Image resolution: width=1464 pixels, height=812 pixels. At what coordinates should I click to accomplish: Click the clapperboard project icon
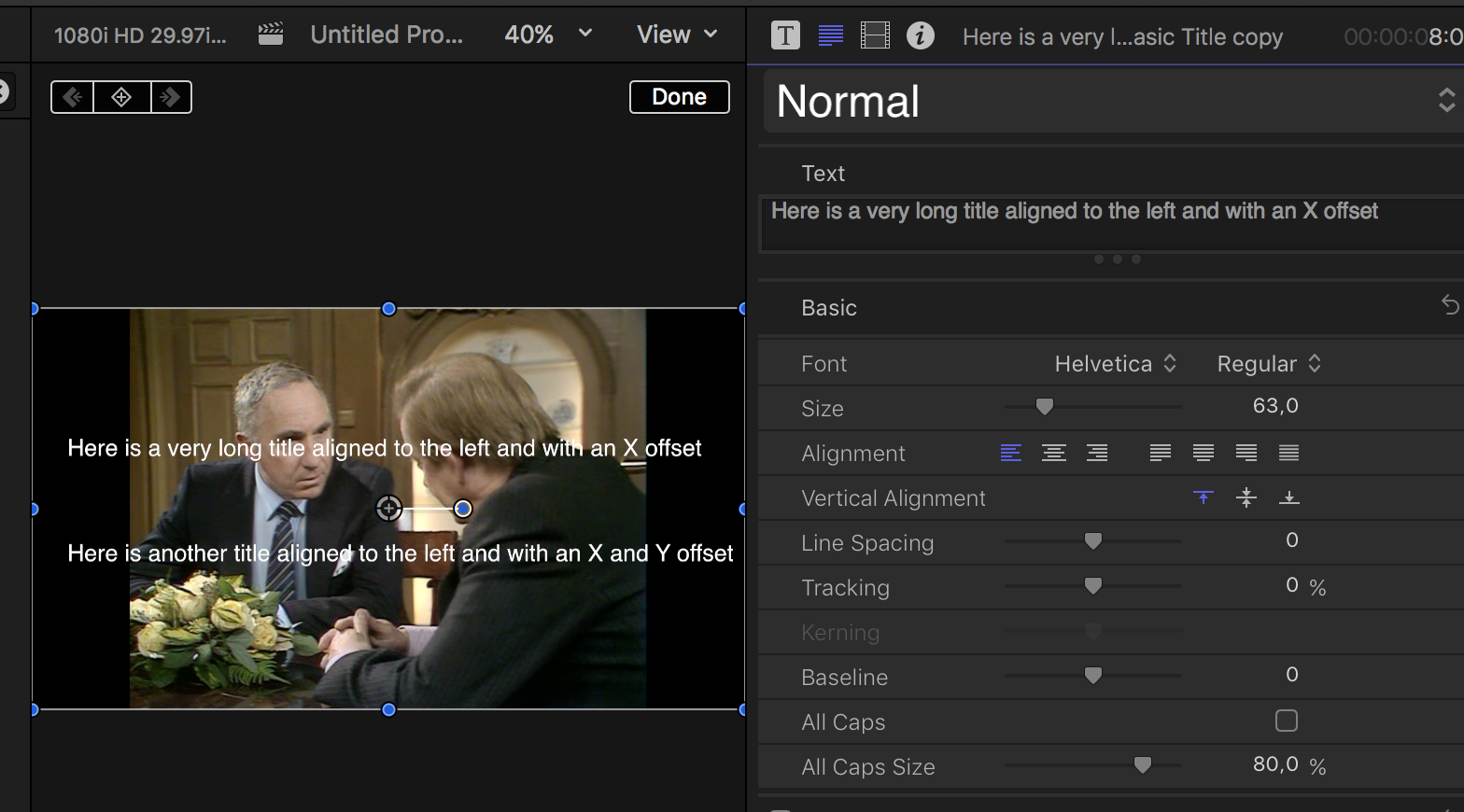271,35
